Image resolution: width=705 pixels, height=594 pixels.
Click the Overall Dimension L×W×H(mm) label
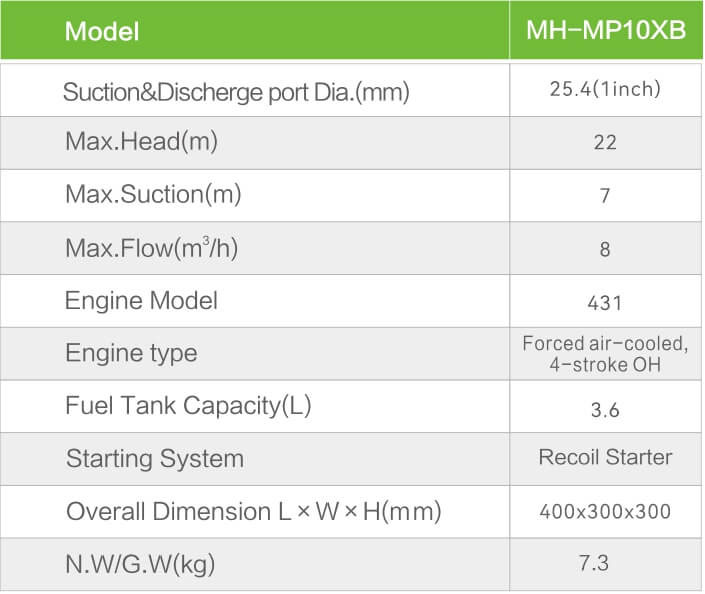point(253,512)
